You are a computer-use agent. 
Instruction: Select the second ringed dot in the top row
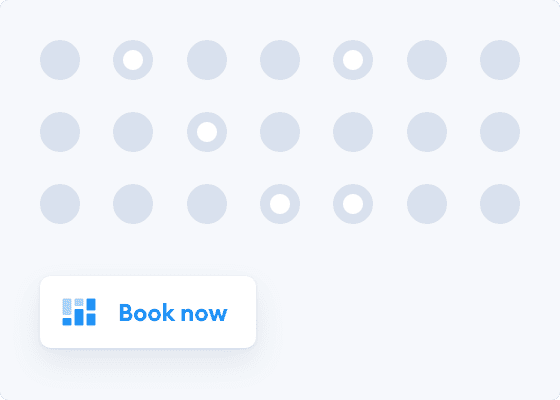point(353,60)
